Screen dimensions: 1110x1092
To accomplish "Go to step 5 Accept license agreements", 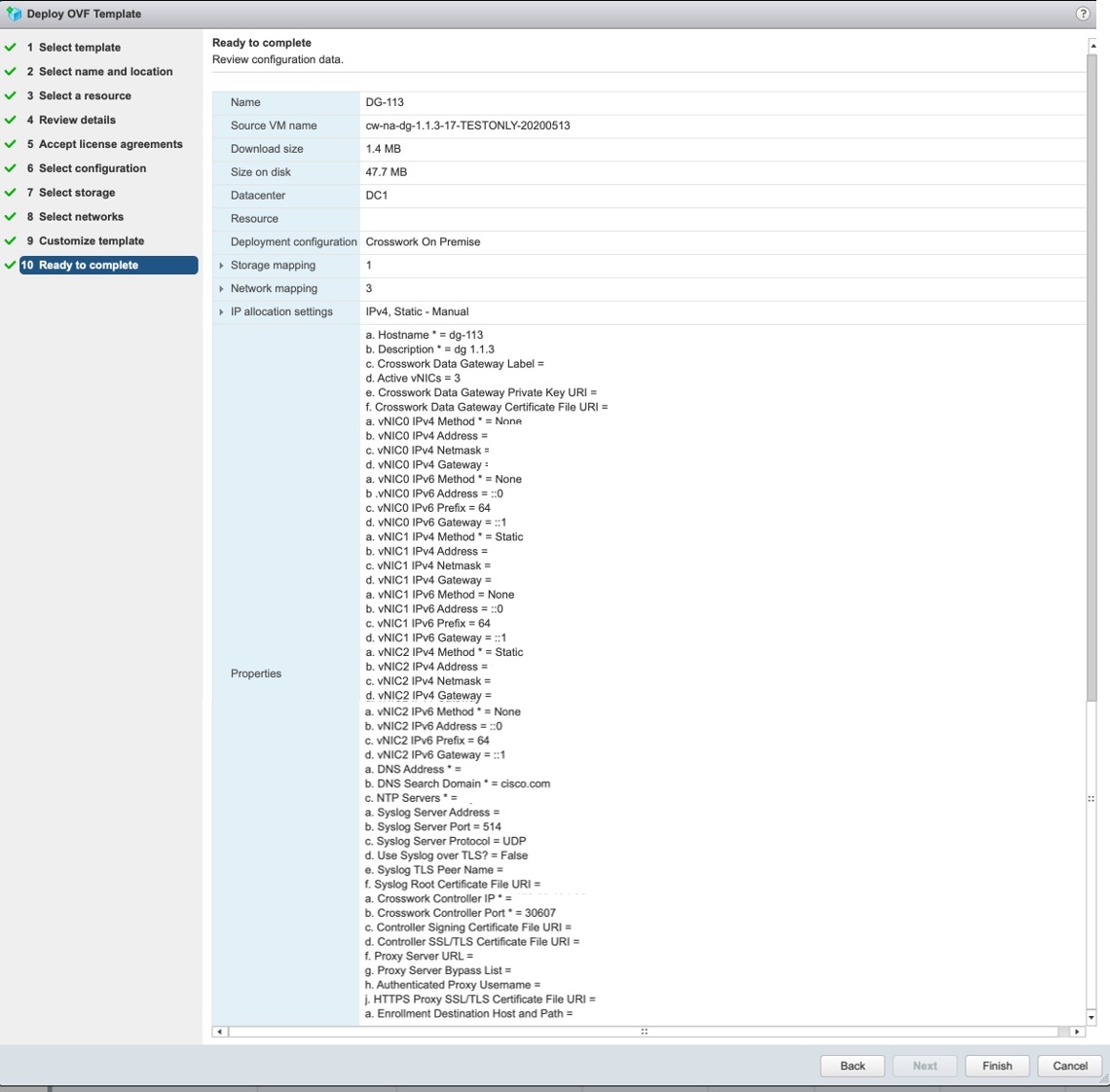I will coord(105,144).
